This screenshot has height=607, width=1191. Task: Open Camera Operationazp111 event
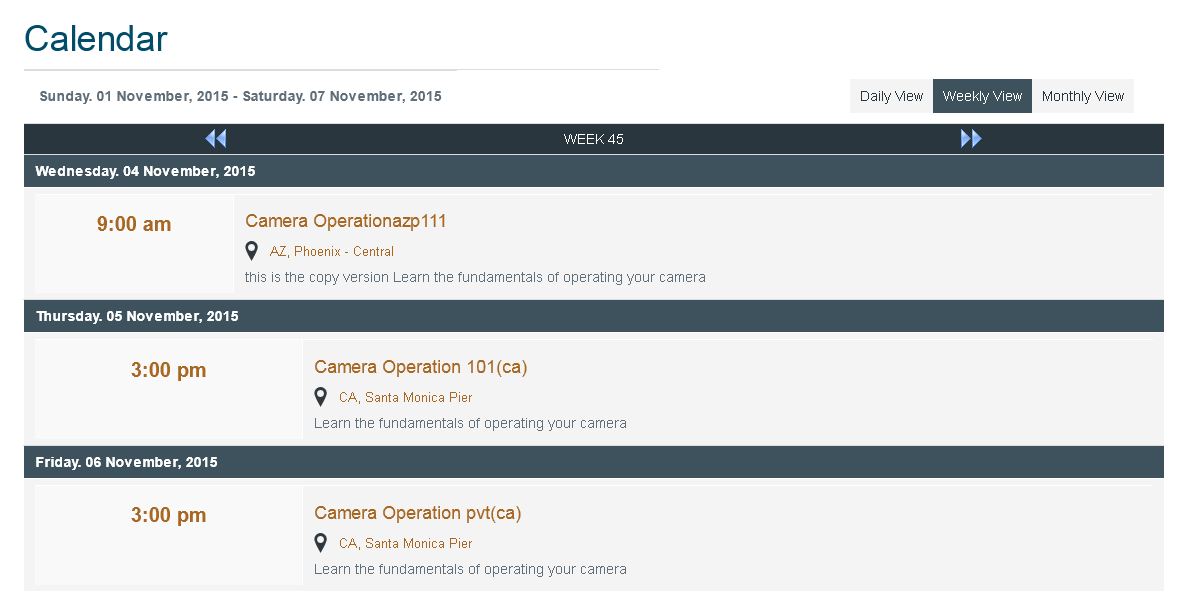(346, 221)
